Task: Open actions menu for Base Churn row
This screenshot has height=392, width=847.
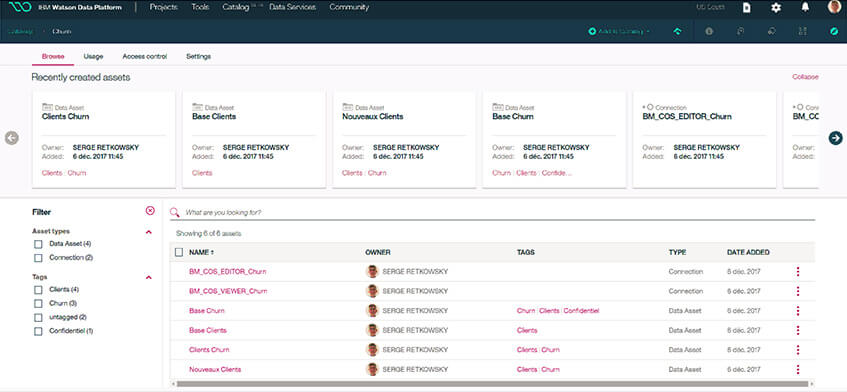Action: [x=798, y=310]
